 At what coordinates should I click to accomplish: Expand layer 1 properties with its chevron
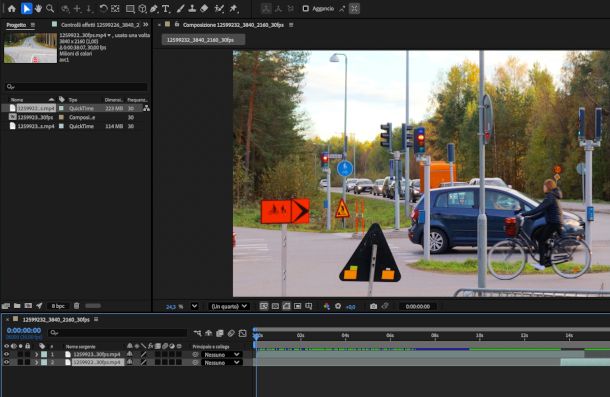pyautogui.click(x=37, y=354)
